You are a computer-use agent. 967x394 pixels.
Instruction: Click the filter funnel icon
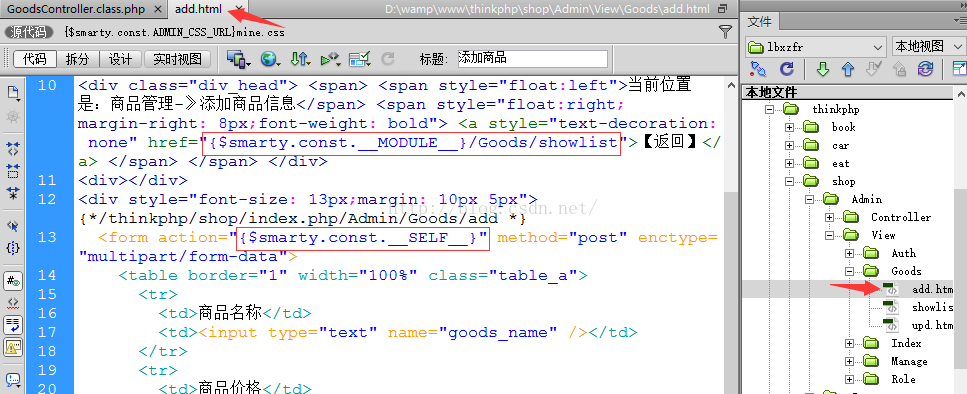pyautogui.click(x=726, y=31)
